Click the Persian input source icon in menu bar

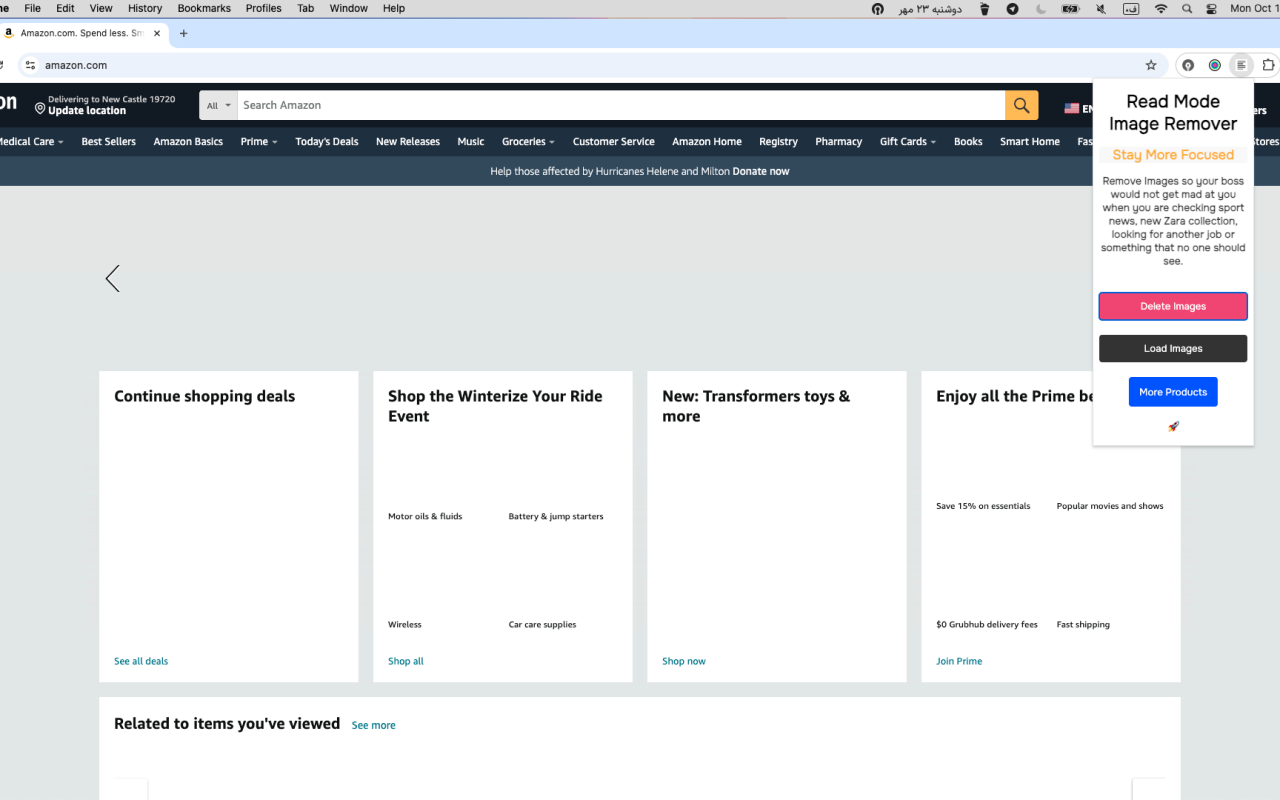[x=1131, y=9]
